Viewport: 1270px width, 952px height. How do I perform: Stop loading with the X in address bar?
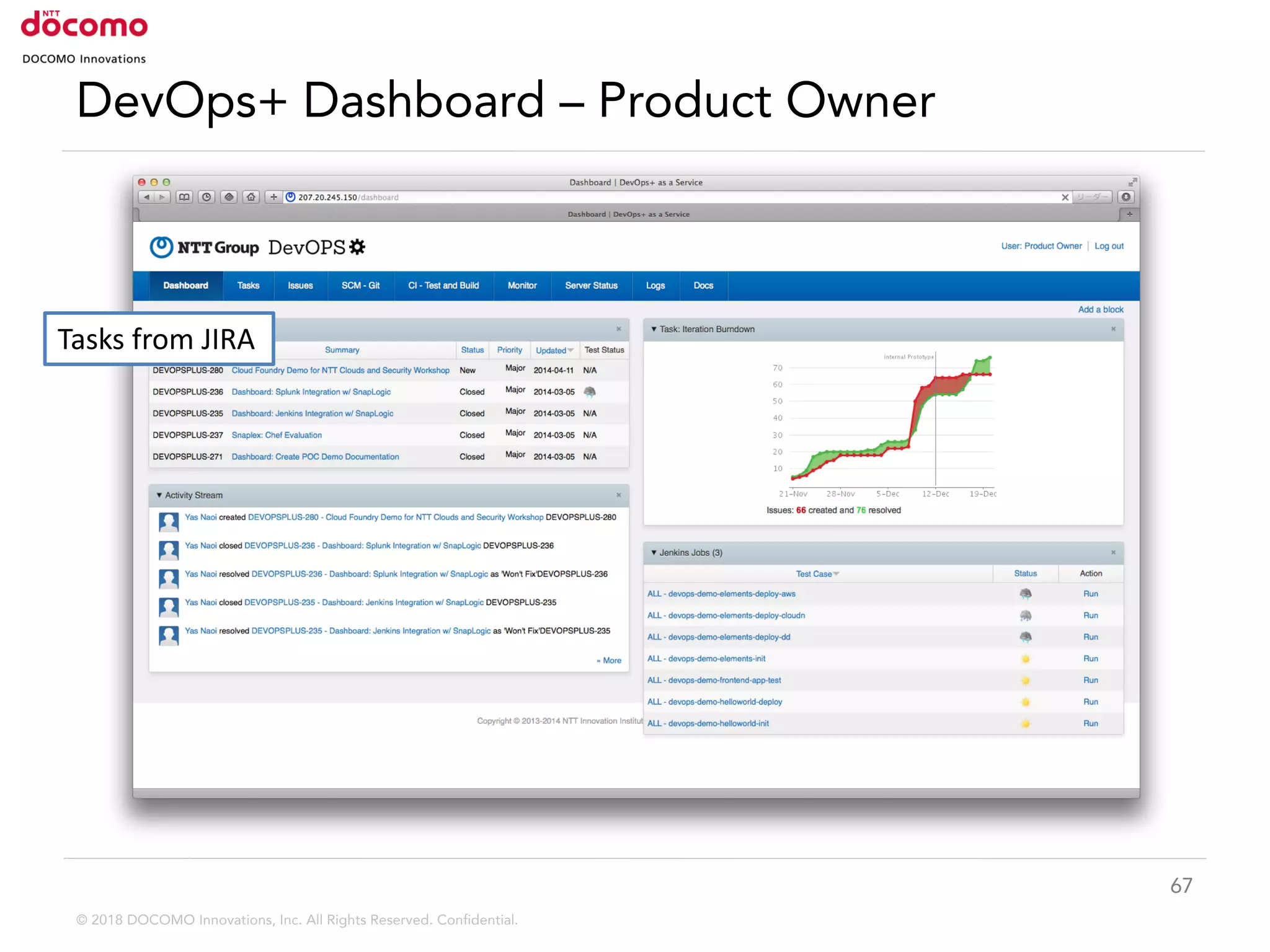point(1065,197)
